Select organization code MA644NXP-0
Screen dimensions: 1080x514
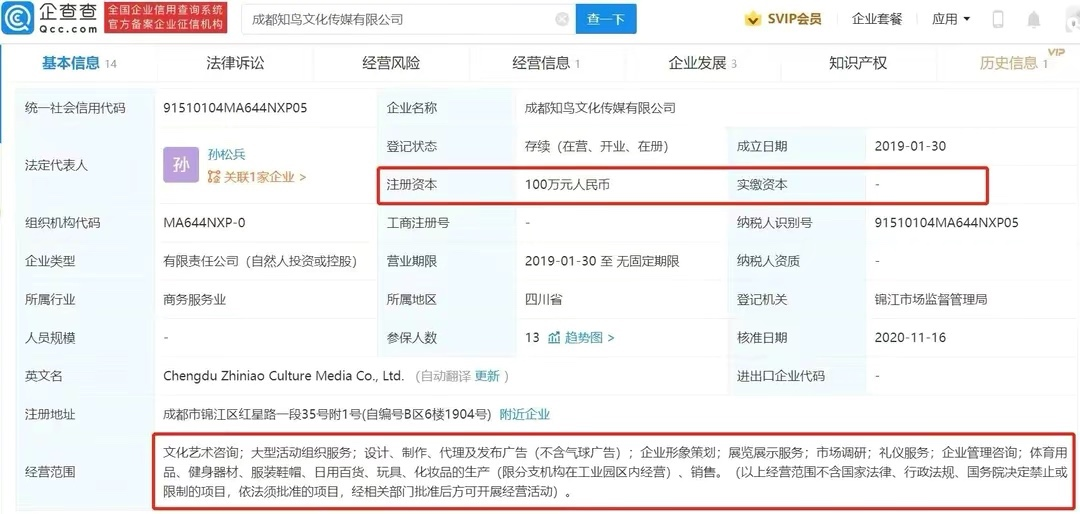pyautogui.click(x=204, y=223)
